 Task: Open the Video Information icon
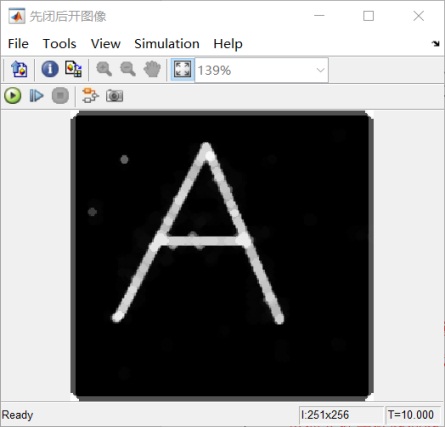click(50, 69)
